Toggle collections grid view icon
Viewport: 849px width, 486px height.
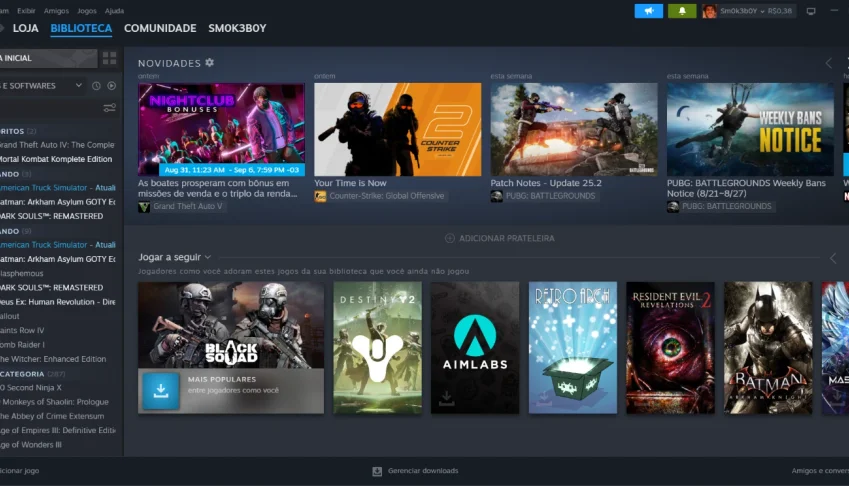pyautogui.click(x=109, y=58)
